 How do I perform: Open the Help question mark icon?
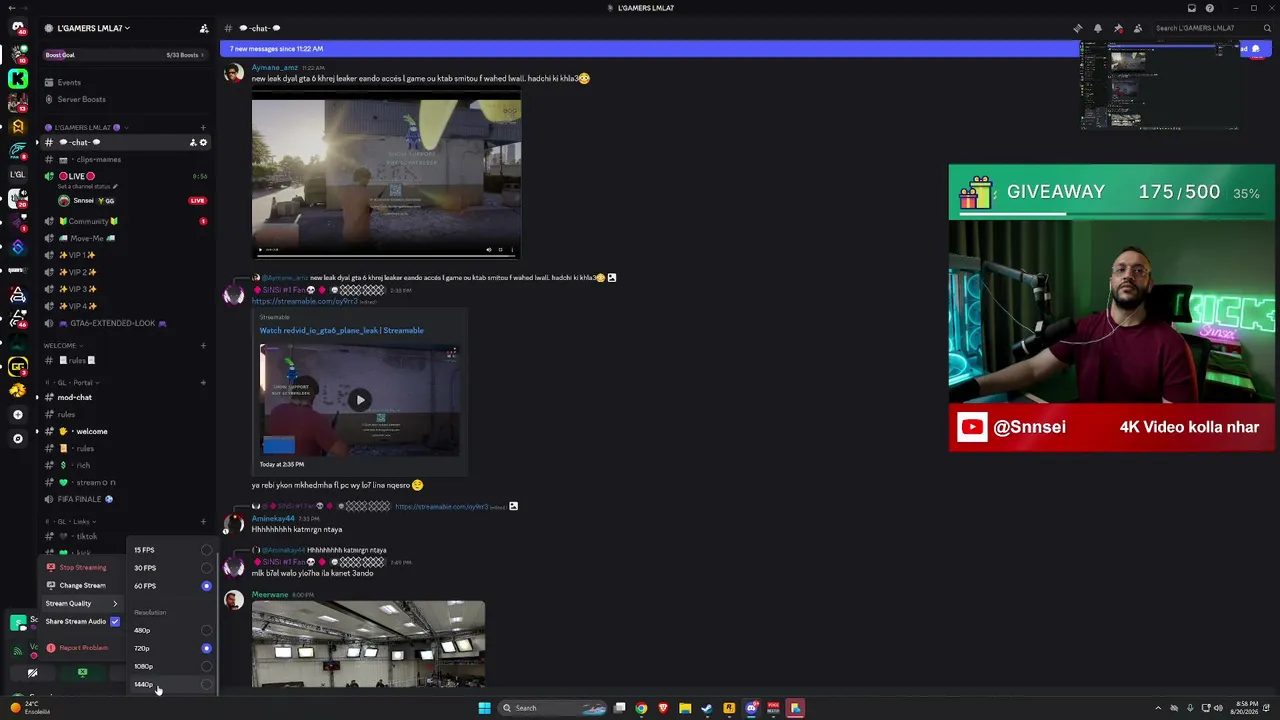(x=1210, y=8)
